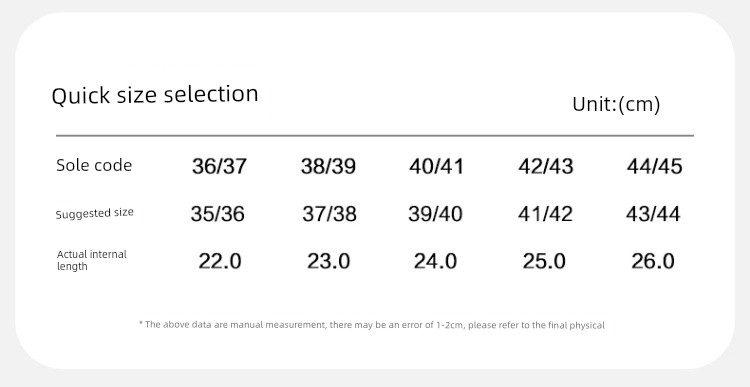Viewport: 750px width, 387px height.
Task: Click the 22.0 internal length value
Action: tap(220, 261)
